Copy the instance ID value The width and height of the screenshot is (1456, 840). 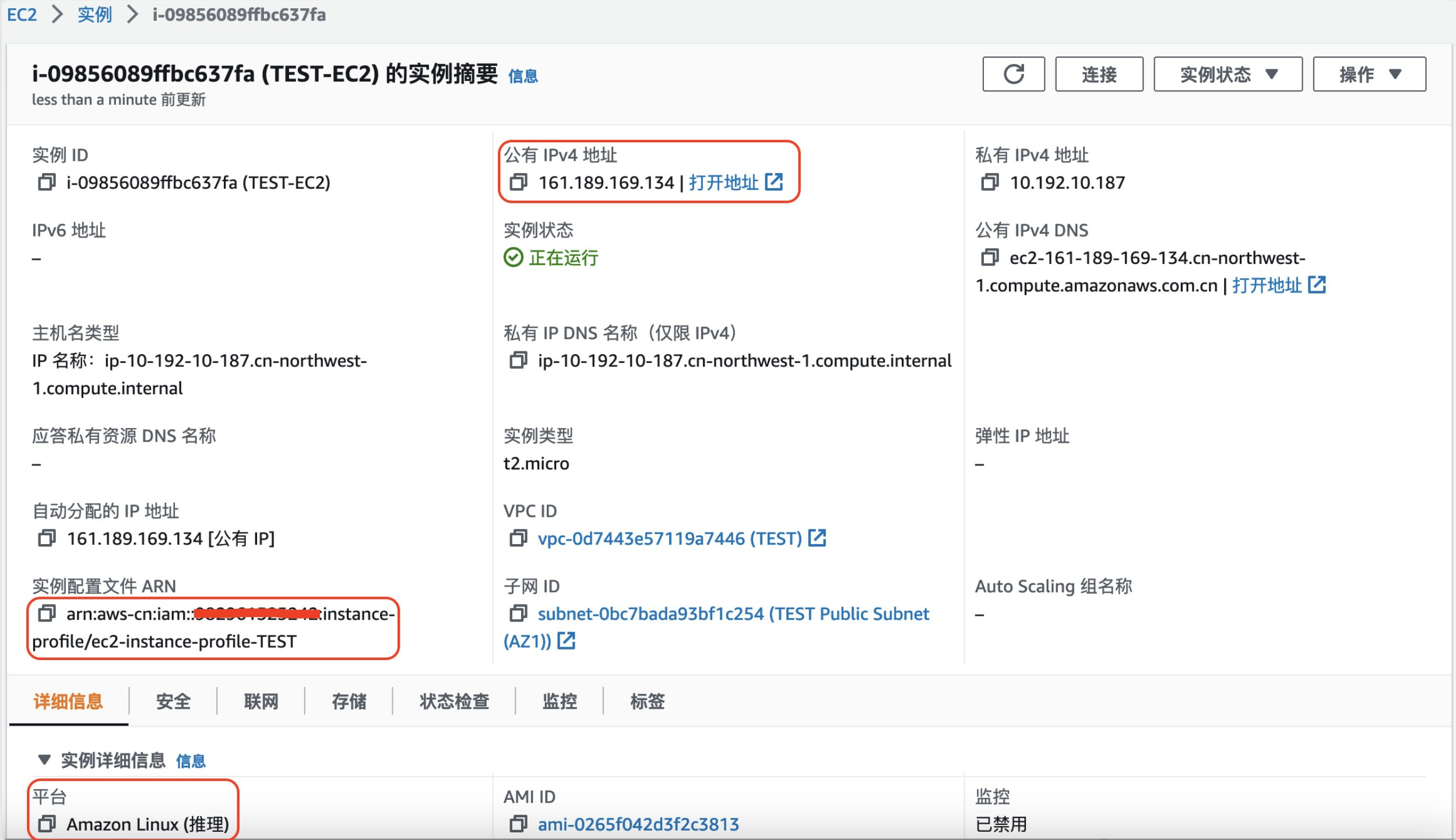(x=47, y=182)
